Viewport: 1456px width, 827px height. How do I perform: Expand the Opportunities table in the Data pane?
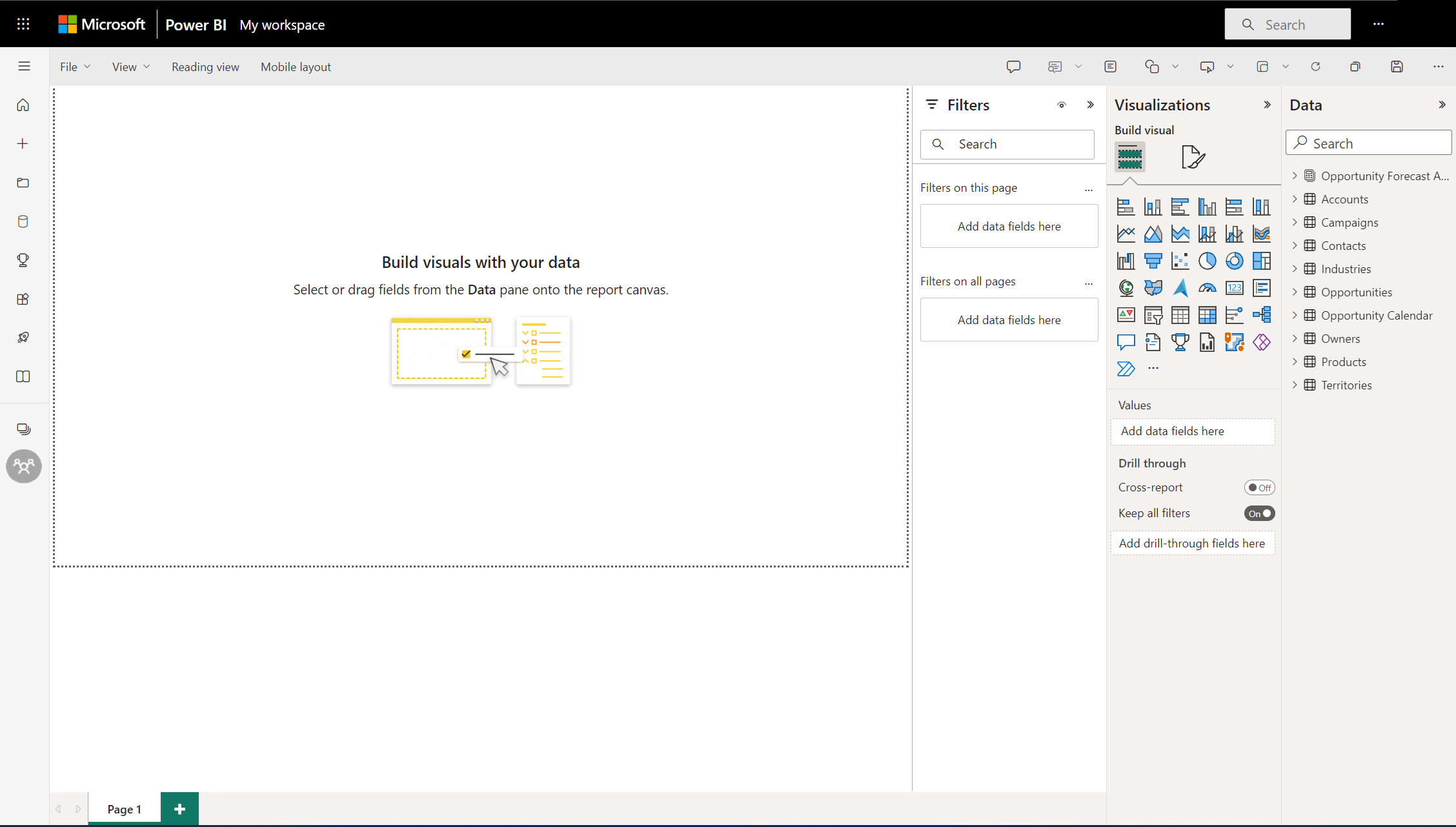1295,292
